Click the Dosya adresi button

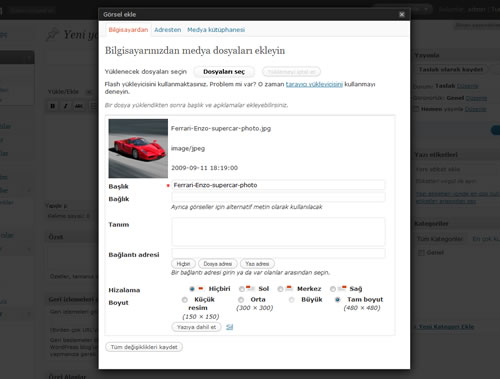tap(218, 264)
